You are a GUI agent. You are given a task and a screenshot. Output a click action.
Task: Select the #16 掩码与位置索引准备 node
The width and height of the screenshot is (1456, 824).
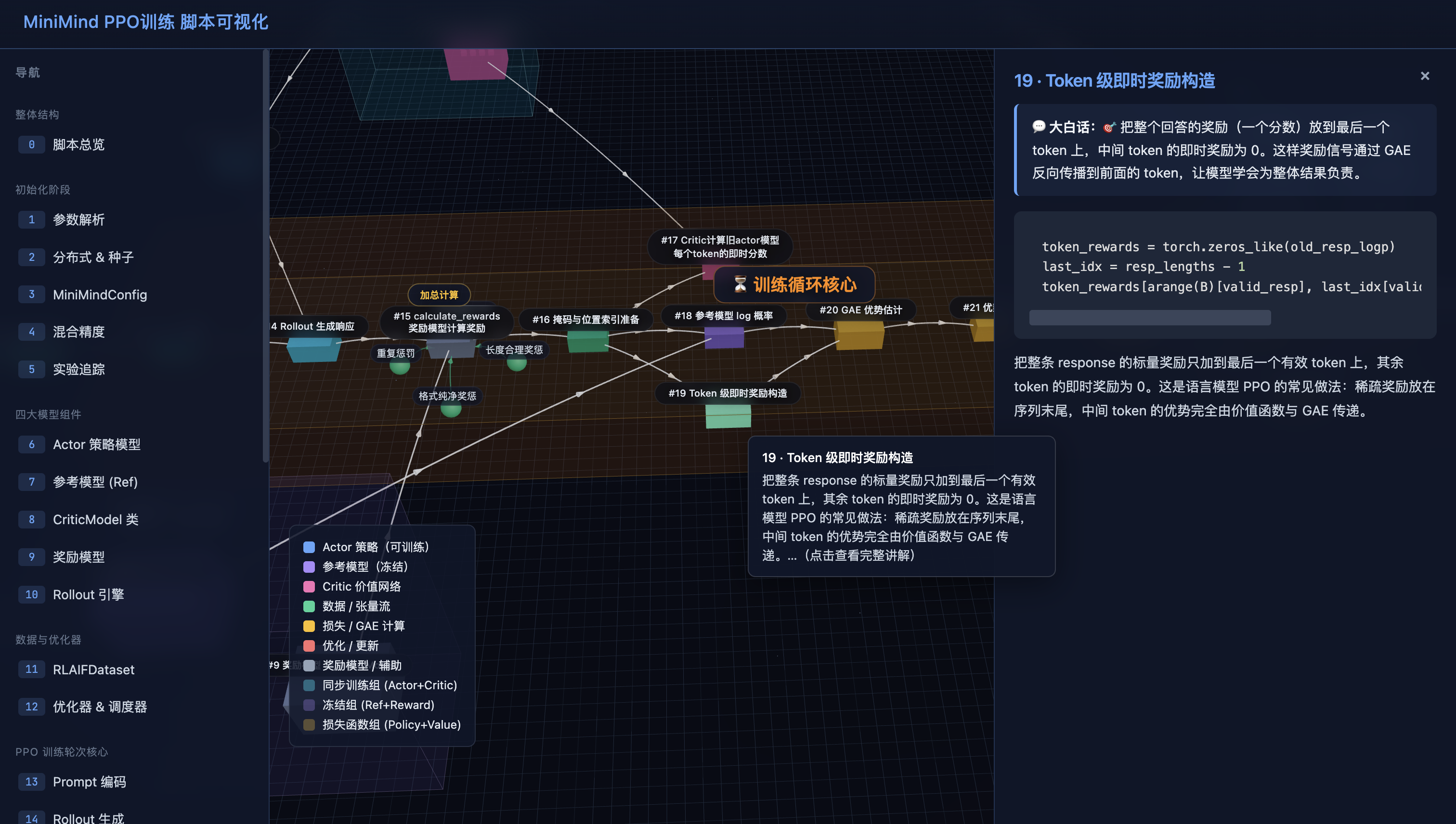click(x=585, y=319)
